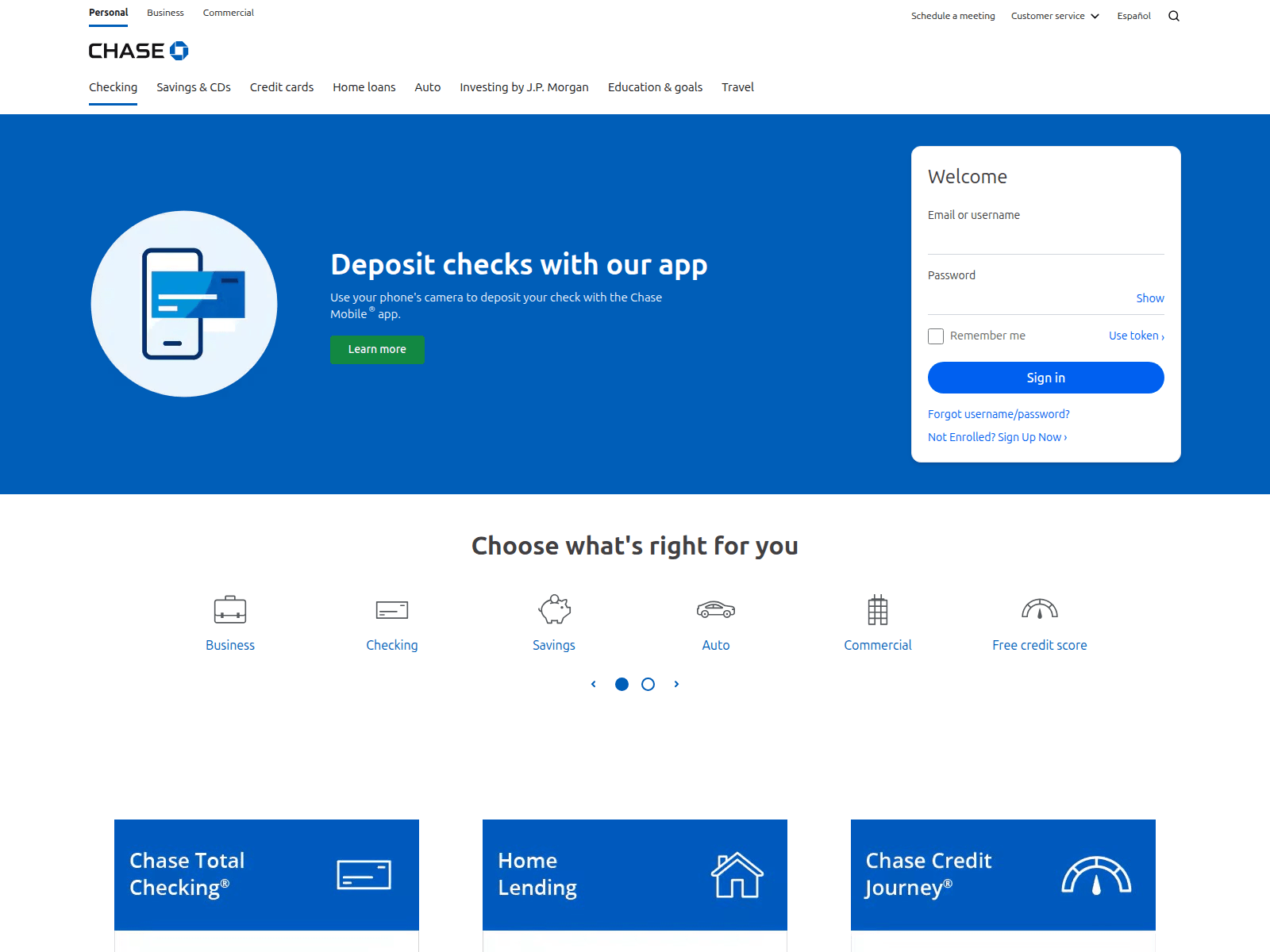Viewport: 1270px width, 952px height.
Task: Open the Home loans menu
Action: [x=364, y=87]
